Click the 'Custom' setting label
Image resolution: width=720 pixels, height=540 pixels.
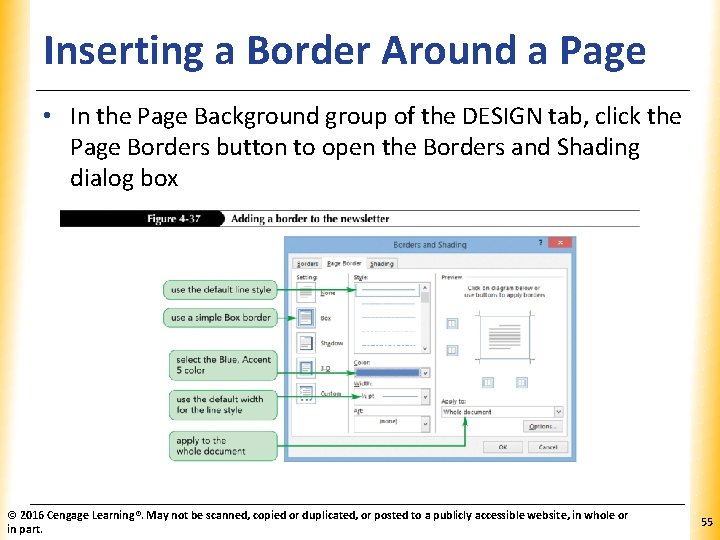pyautogui.click(x=331, y=394)
